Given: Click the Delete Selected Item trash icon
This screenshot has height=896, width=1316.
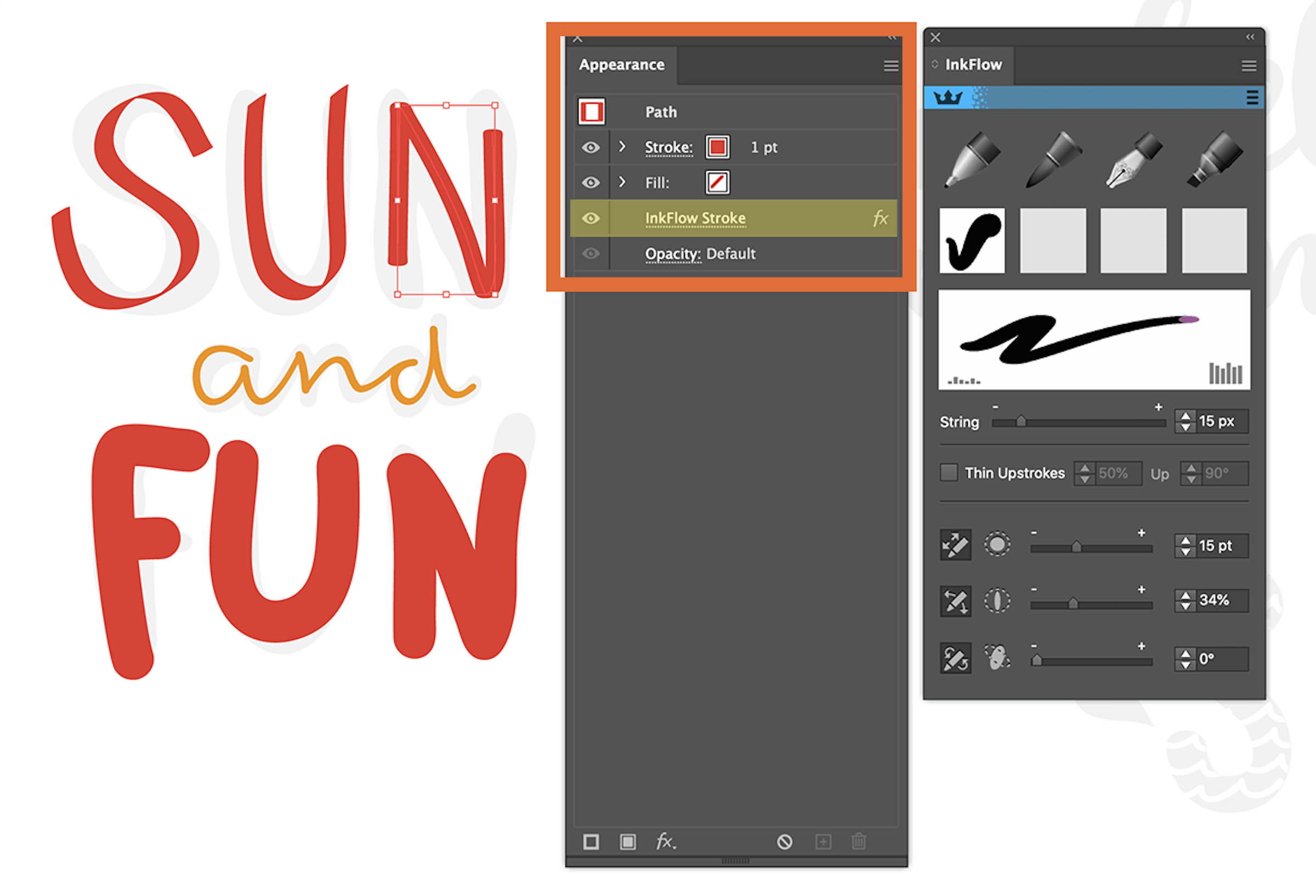Looking at the screenshot, I should click(859, 842).
